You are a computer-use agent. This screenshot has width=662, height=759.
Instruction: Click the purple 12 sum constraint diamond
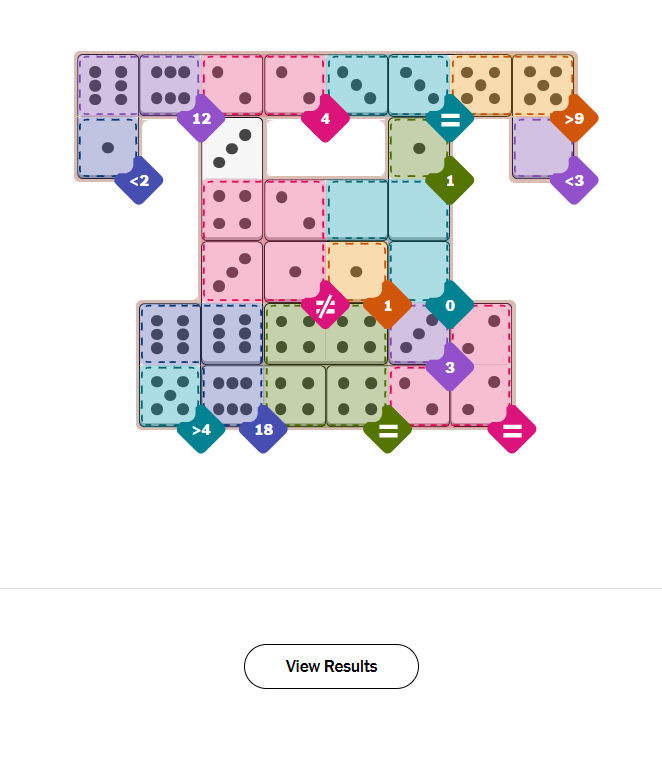[201, 118]
